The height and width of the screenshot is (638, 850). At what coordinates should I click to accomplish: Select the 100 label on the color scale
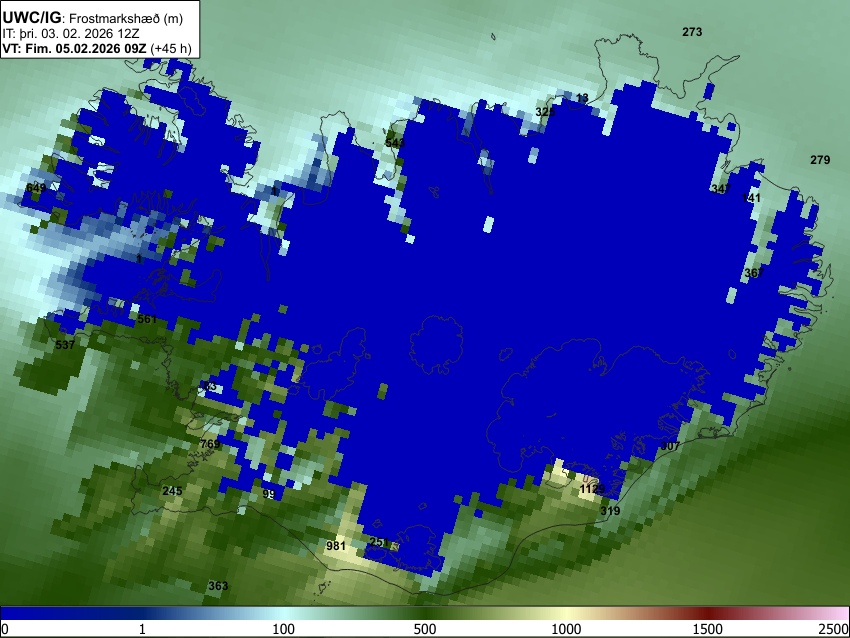pos(283,629)
